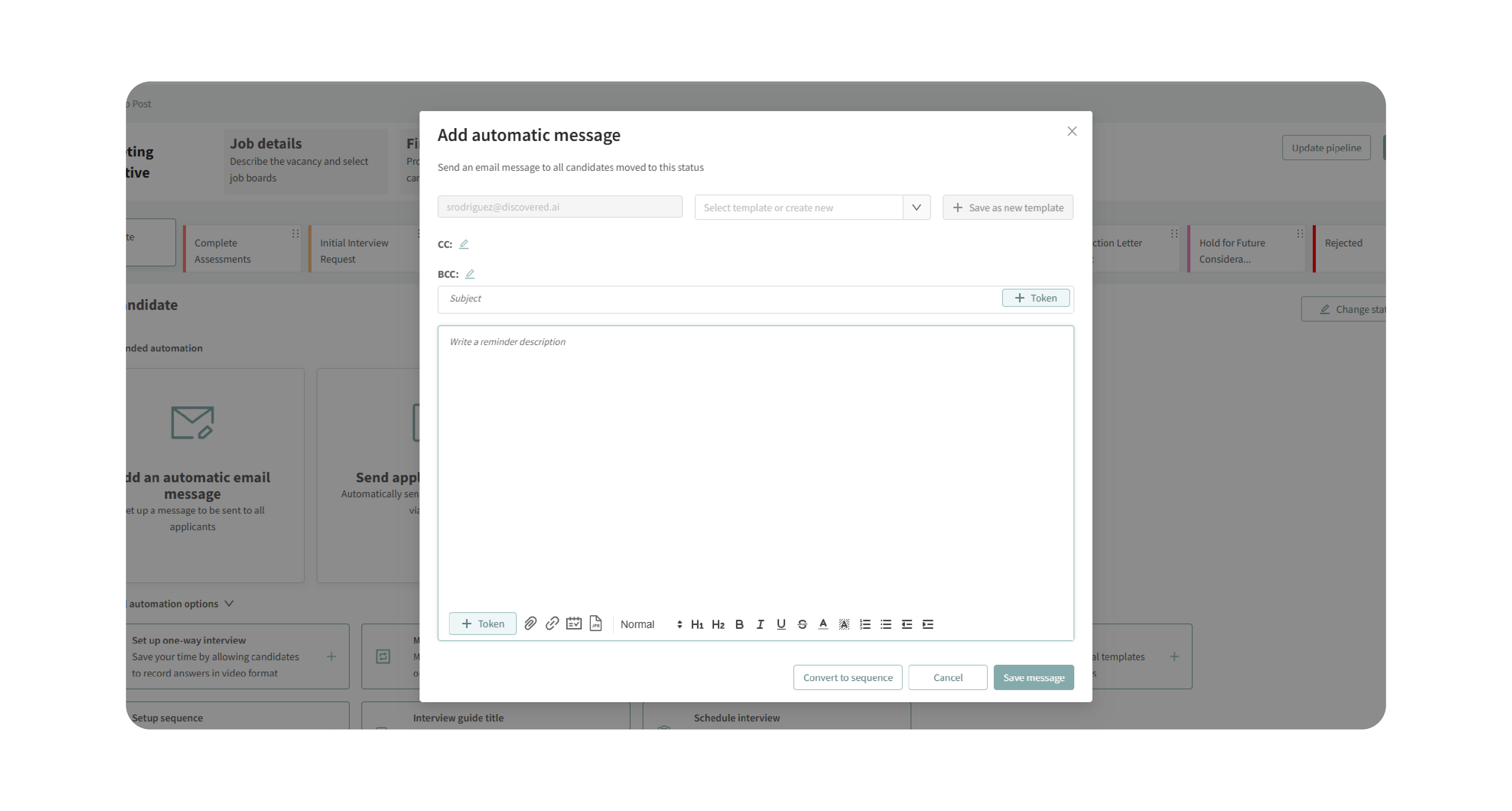Insert a numbered list
This screenshot has width=1512, height=811.
pyautogui.click(x=864, y=624)
